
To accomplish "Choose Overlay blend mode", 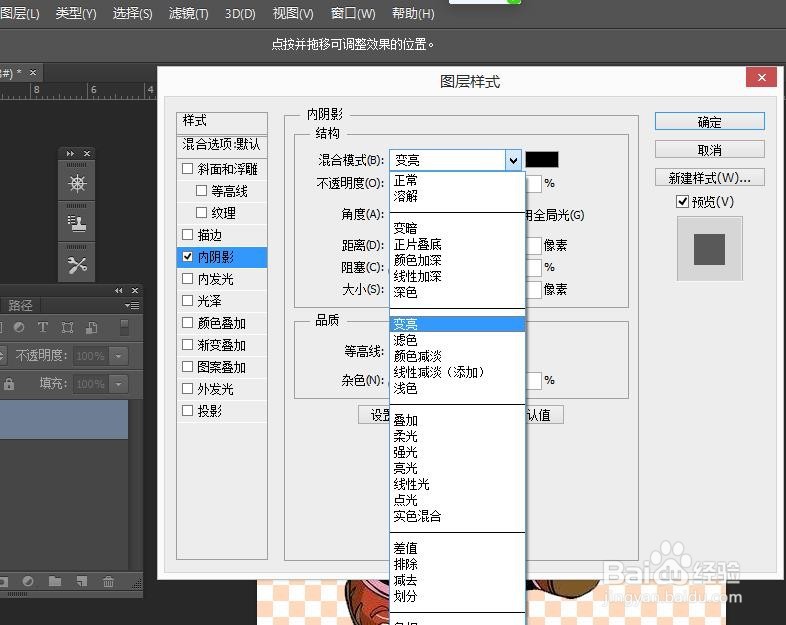I will pyautogui.click(x=457, y=420).
